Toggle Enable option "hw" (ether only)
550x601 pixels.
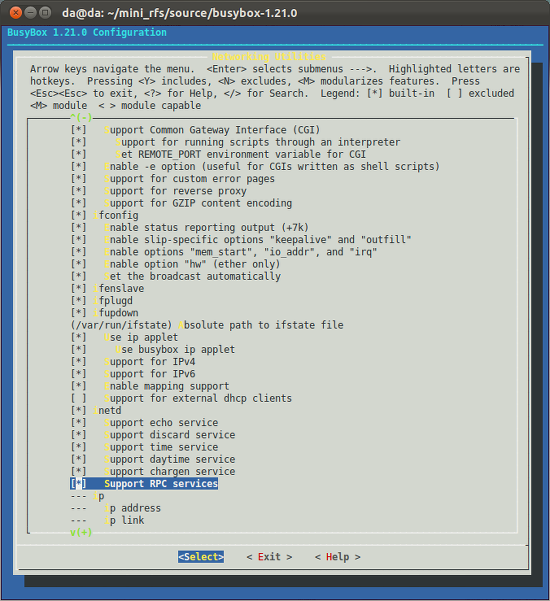[x=79, y=264]
